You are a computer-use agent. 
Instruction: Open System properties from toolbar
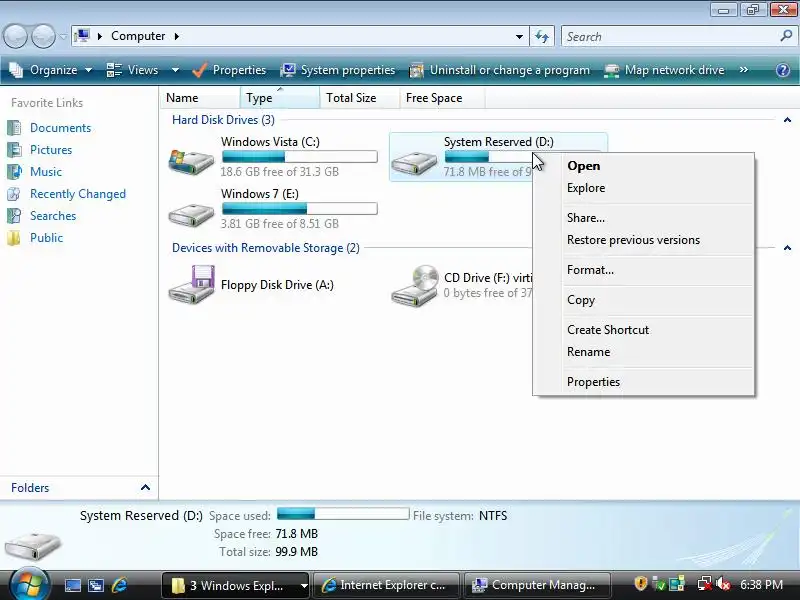click(x=338, y=70)
